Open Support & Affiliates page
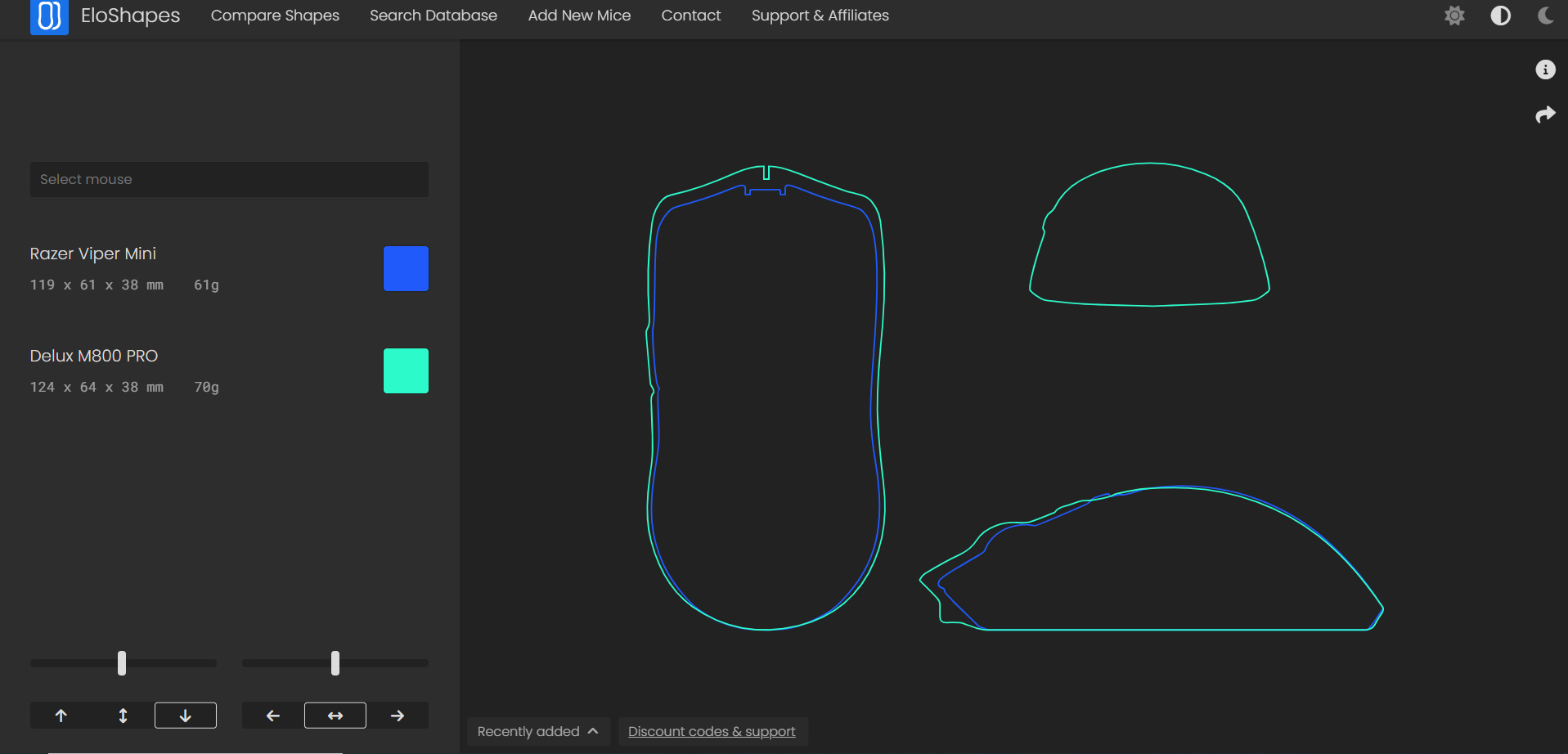 [x=820, y=16]
